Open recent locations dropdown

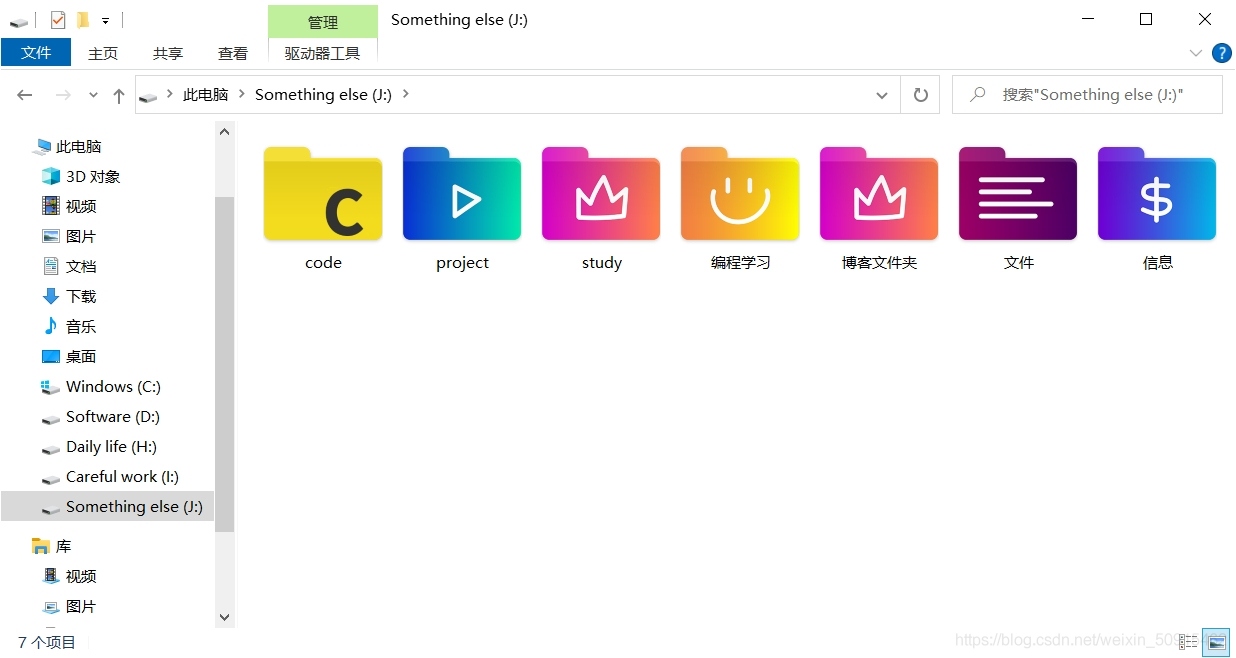pyautogui.click(x=94, y=95)
